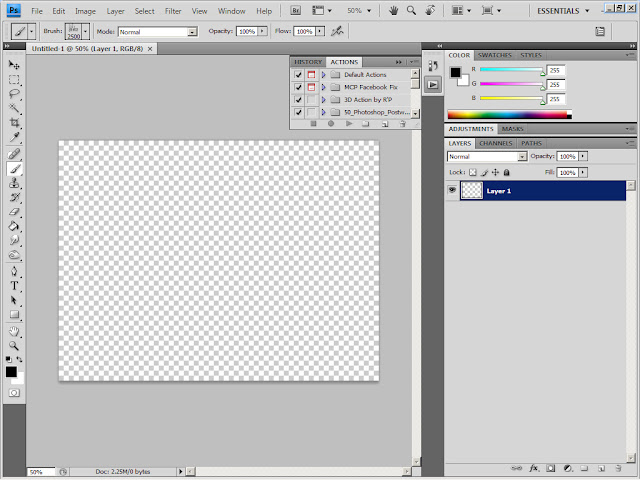Select the Crop tool
Viewport: 640px width, 480px height.
click(14, 122)
